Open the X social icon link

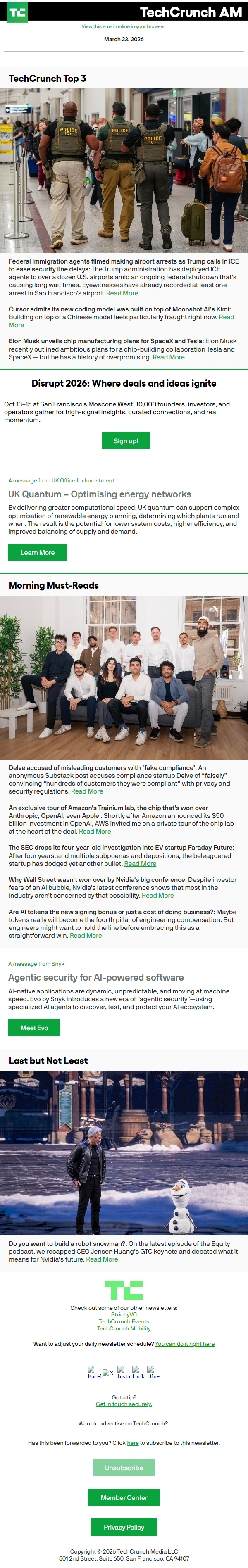point(108,1373)
